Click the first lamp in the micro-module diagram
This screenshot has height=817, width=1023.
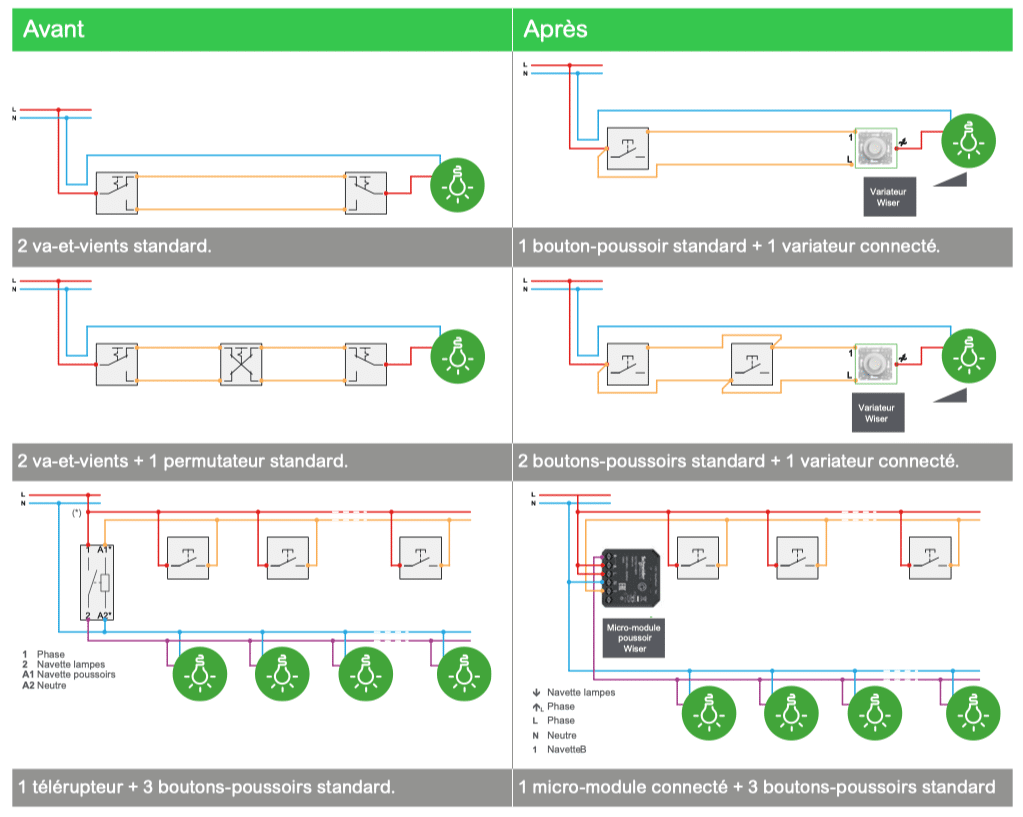click(x=709, y=713)
